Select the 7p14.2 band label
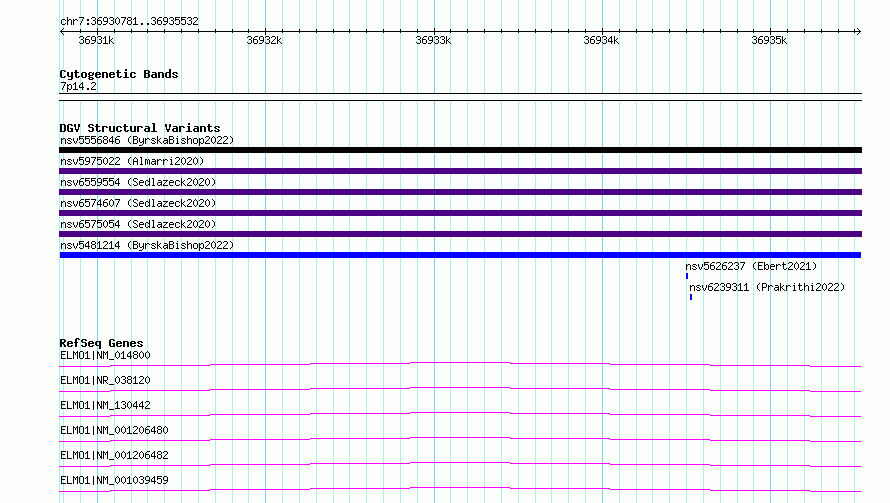Image resolution: width=890 pixels, height=503 pixels. point(78,86)
